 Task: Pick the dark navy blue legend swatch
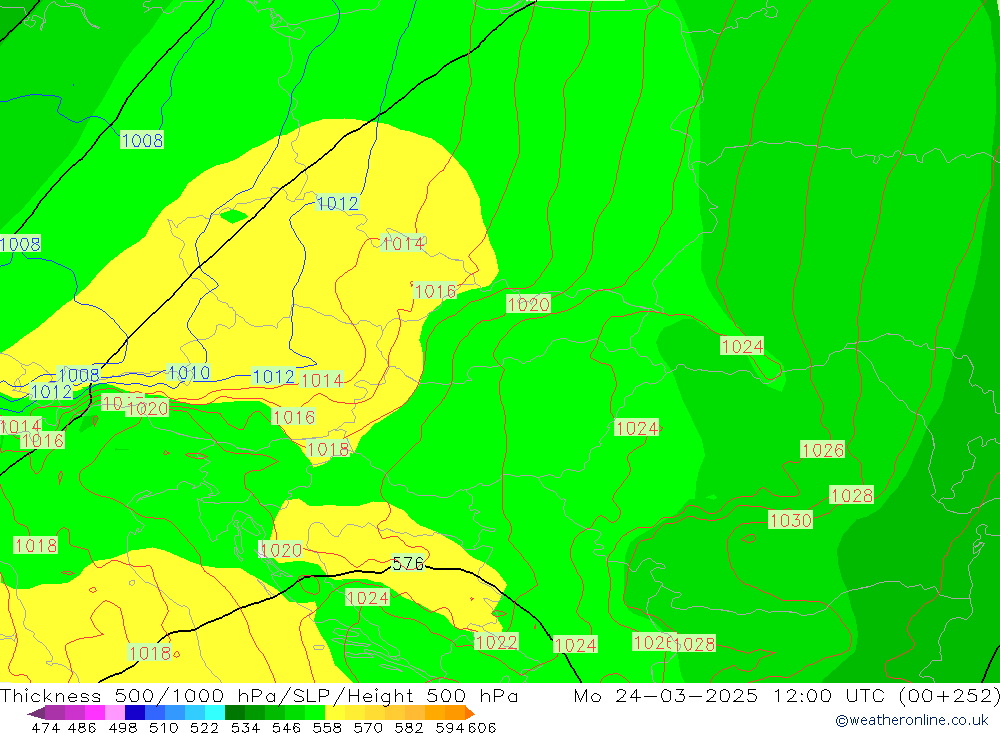[135, 713]
